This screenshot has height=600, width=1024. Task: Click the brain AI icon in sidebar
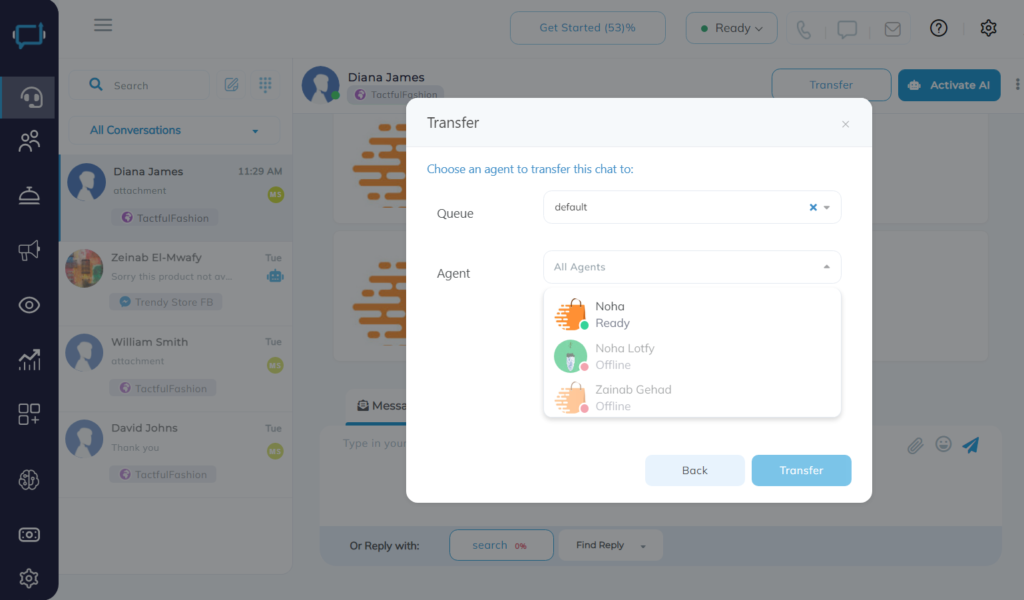tap(29, 480)
